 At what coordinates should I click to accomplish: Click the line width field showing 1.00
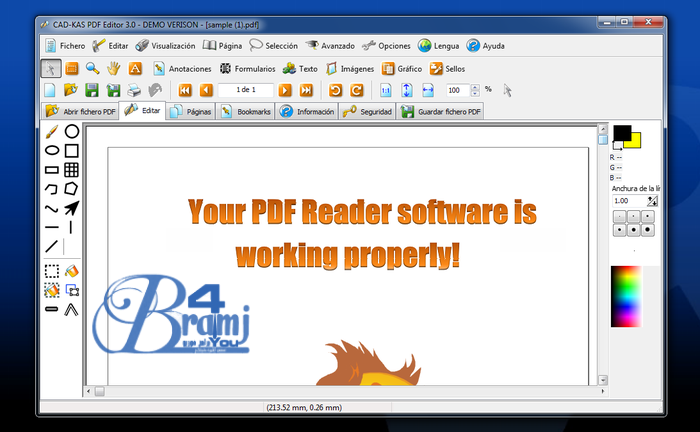[x=629, y=201]
